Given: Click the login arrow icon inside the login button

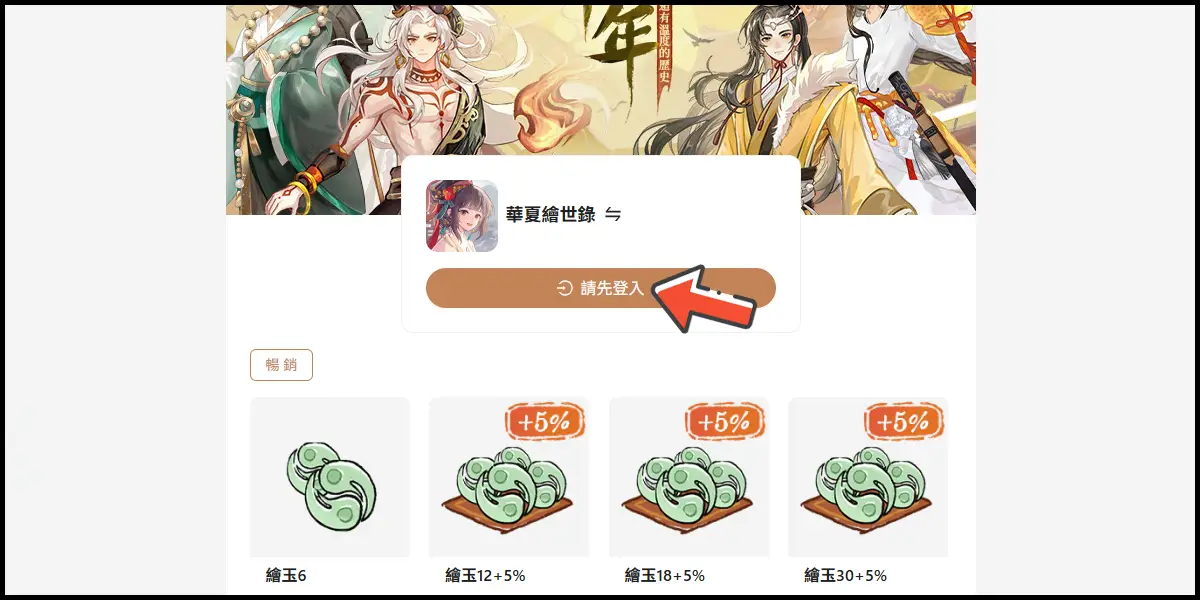Looking at the screenshot, I should (564, 288).
